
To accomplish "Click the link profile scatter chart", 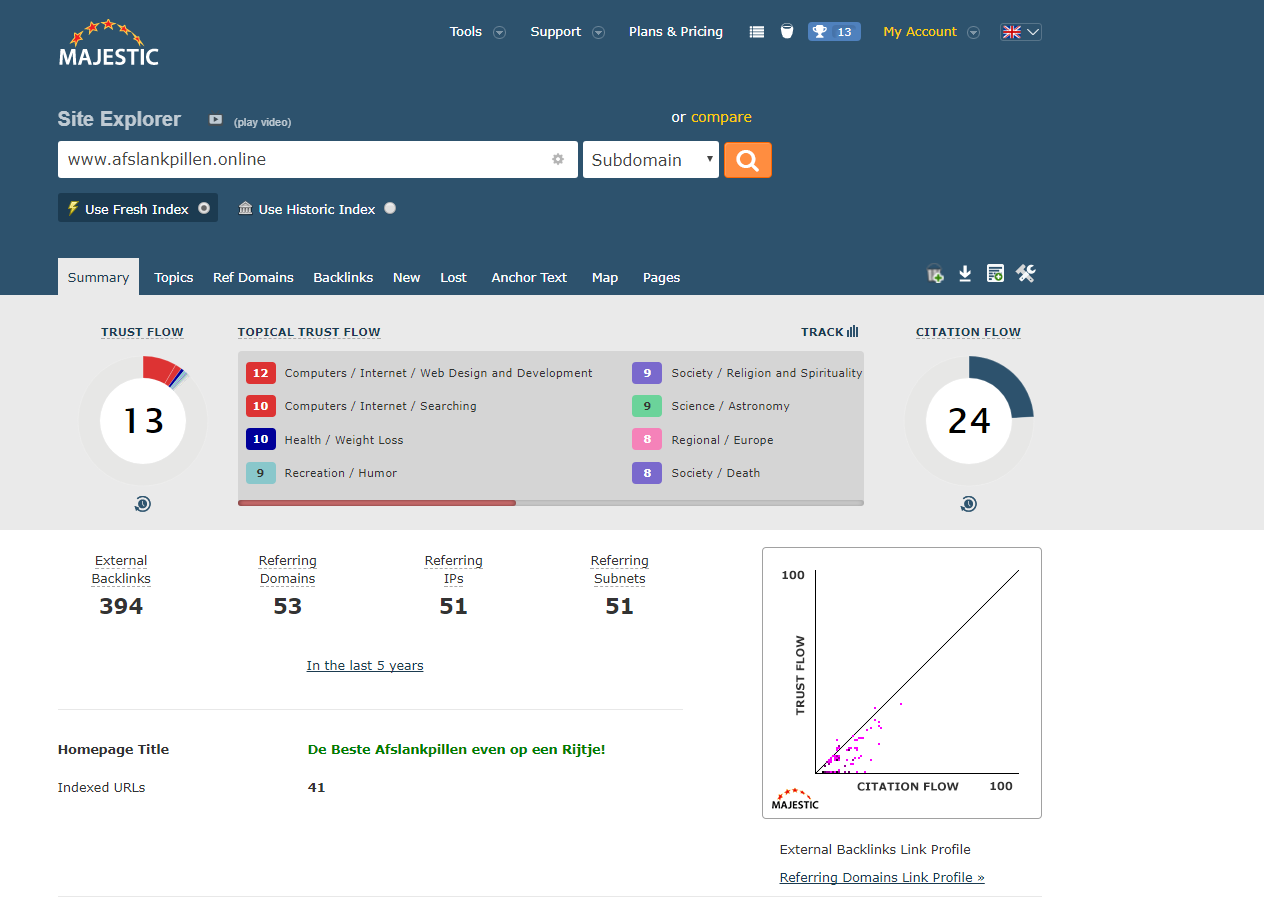I will (x=902, y=683).
